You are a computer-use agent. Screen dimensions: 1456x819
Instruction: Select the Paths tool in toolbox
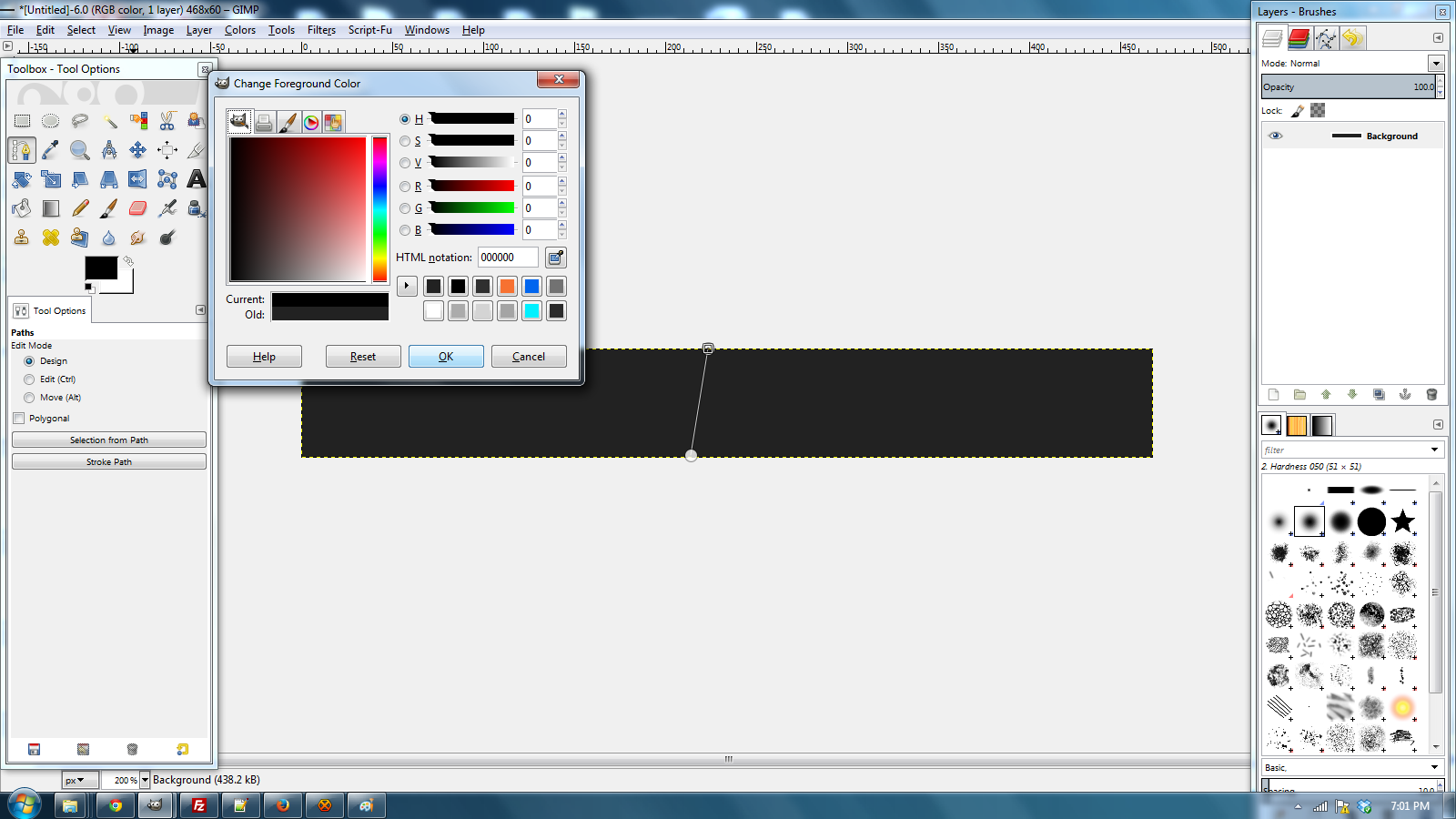pos(22,150)
